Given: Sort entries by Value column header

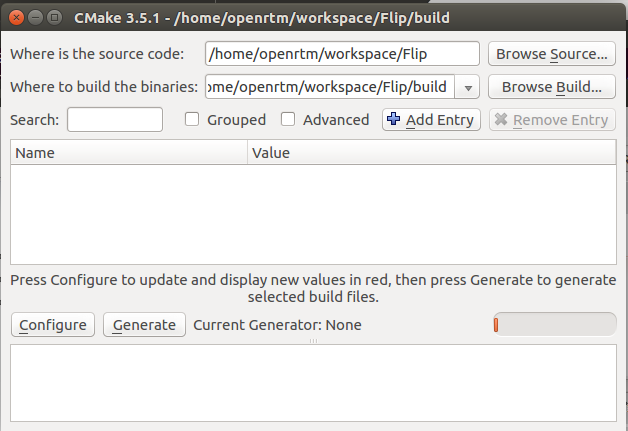Looking at the screenshot, I should [x=432, y=153].
